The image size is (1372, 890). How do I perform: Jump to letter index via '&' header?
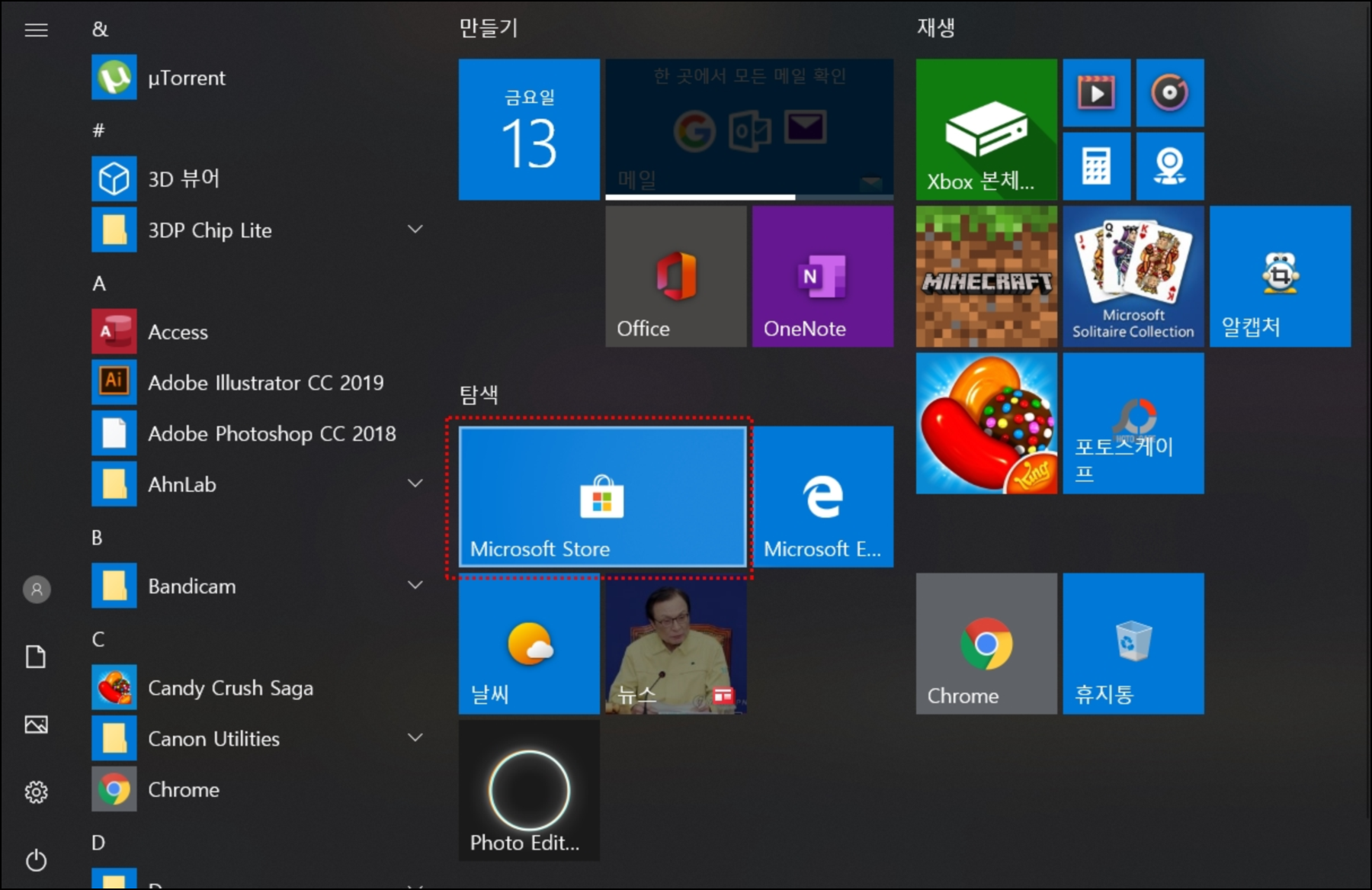coord(100,29)
